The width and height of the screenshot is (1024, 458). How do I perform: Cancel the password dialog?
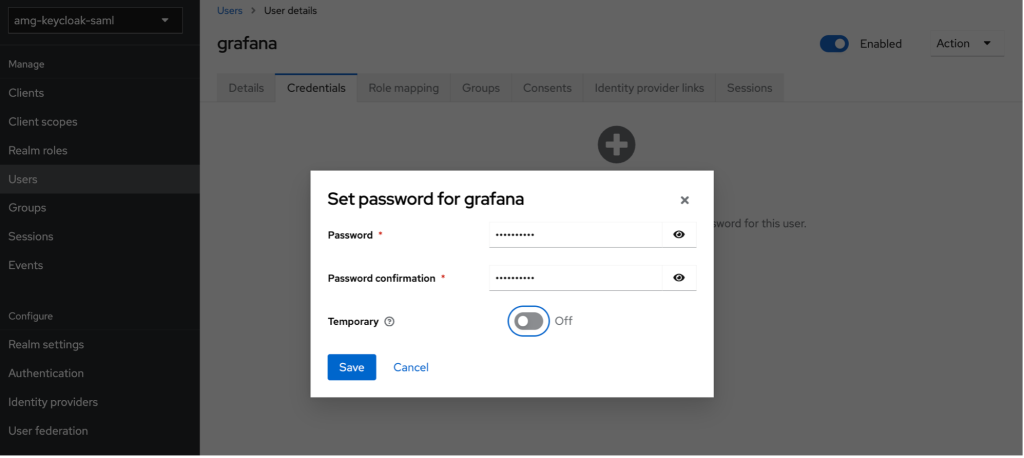click(411, 367)
